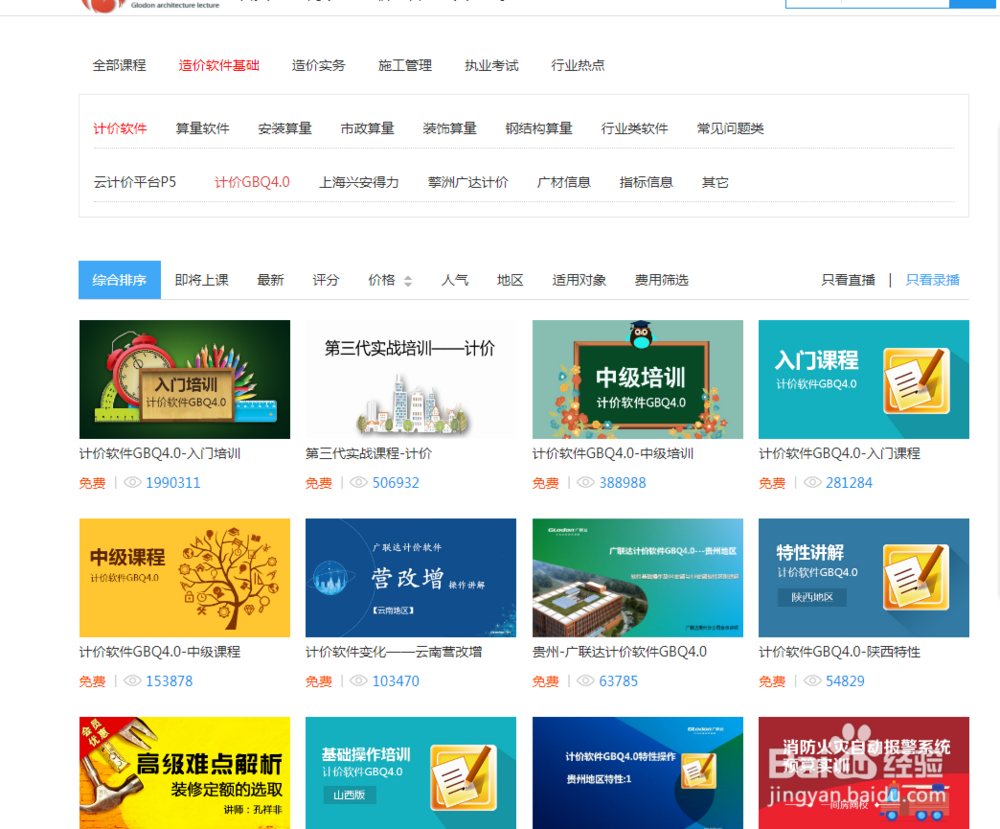The image size is (1000, 829).
Task: Open the 入门培训 GBQ4.0 course thumbnail
Action: 184,379
